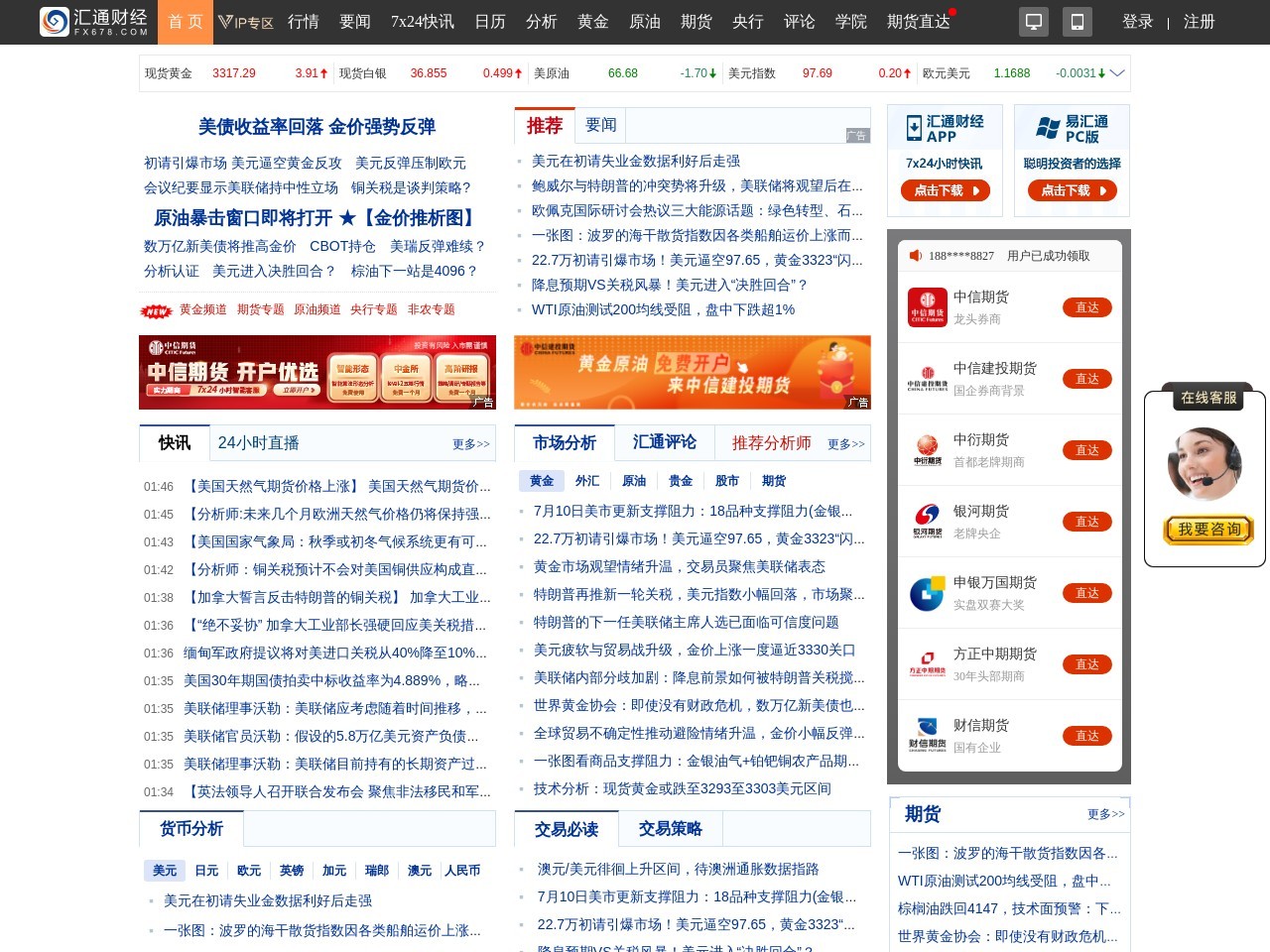Switch to the 要闻 tab
1270x952 pixels.
point(601,125)
